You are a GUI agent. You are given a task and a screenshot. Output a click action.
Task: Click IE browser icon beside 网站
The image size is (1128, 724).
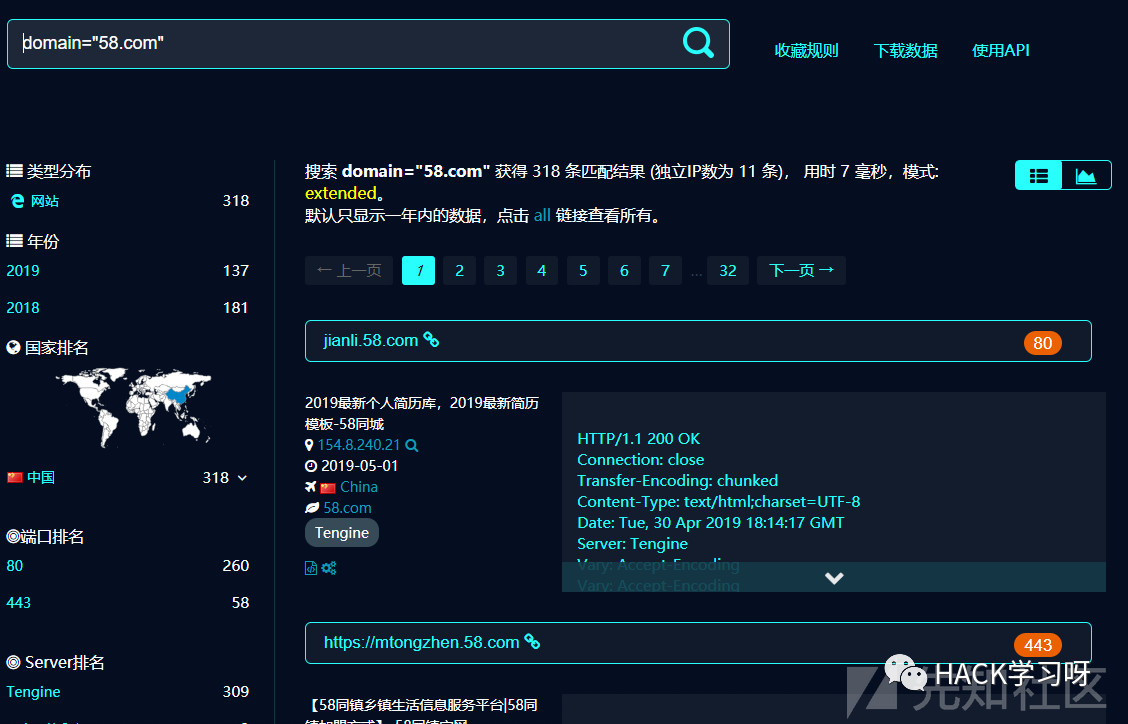[17, 201]
